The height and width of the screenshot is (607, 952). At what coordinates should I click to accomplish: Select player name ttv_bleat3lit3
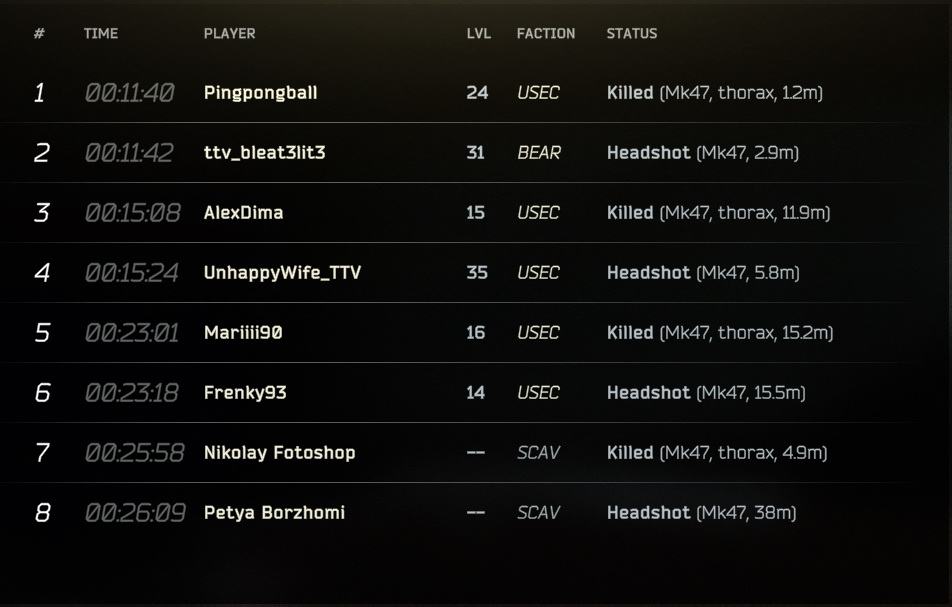coord(265,152)
